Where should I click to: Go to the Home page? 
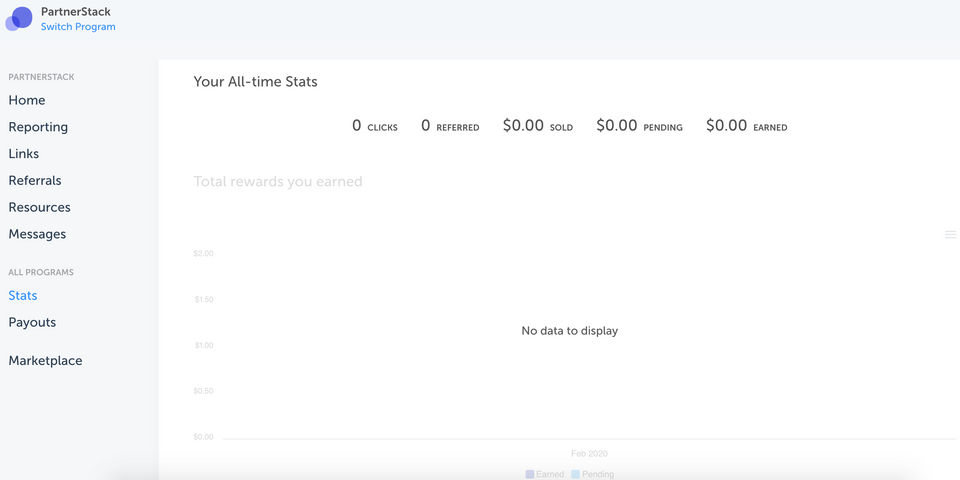point(27,100)
